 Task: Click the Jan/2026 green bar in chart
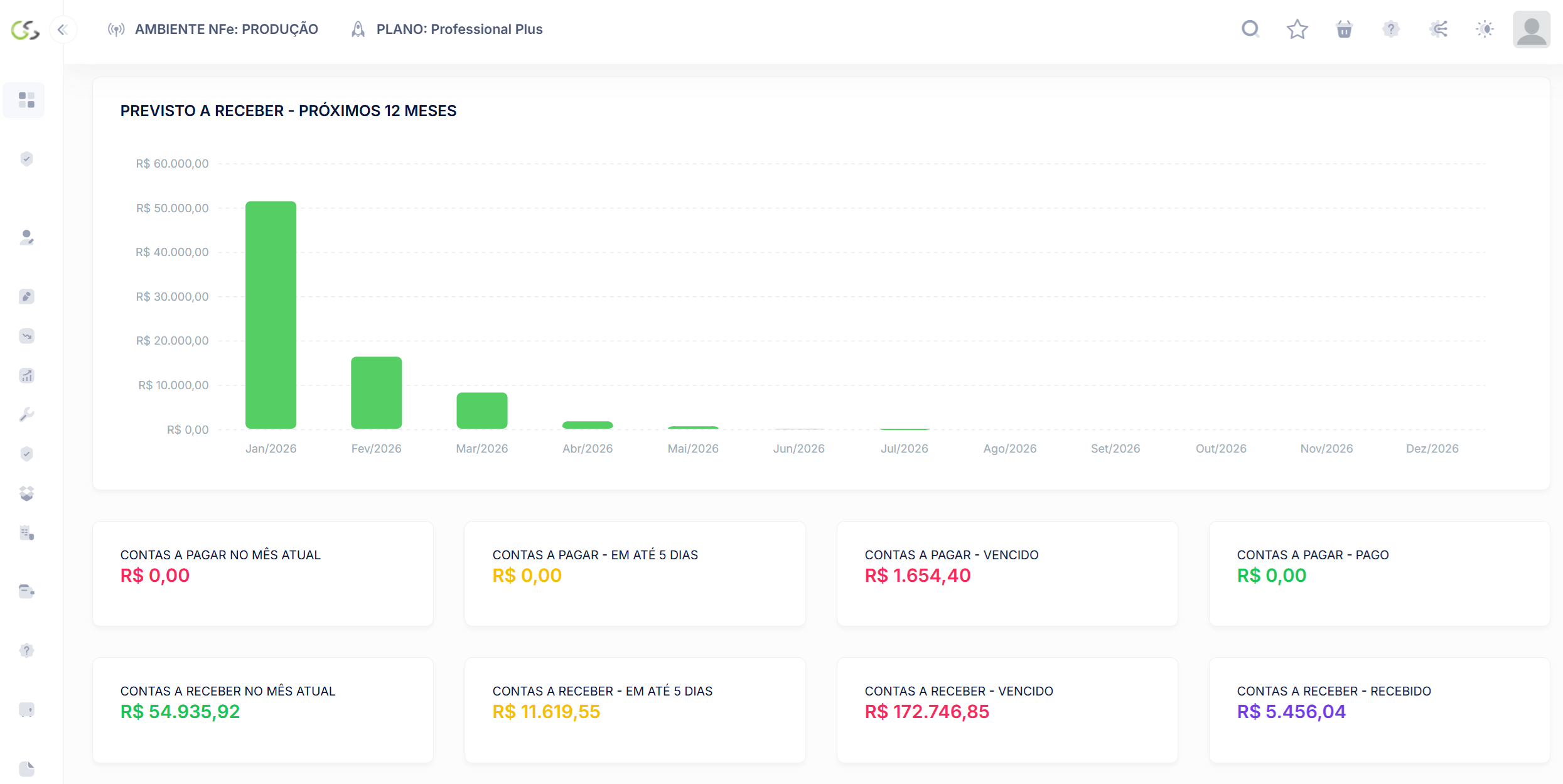click(271, 314)
